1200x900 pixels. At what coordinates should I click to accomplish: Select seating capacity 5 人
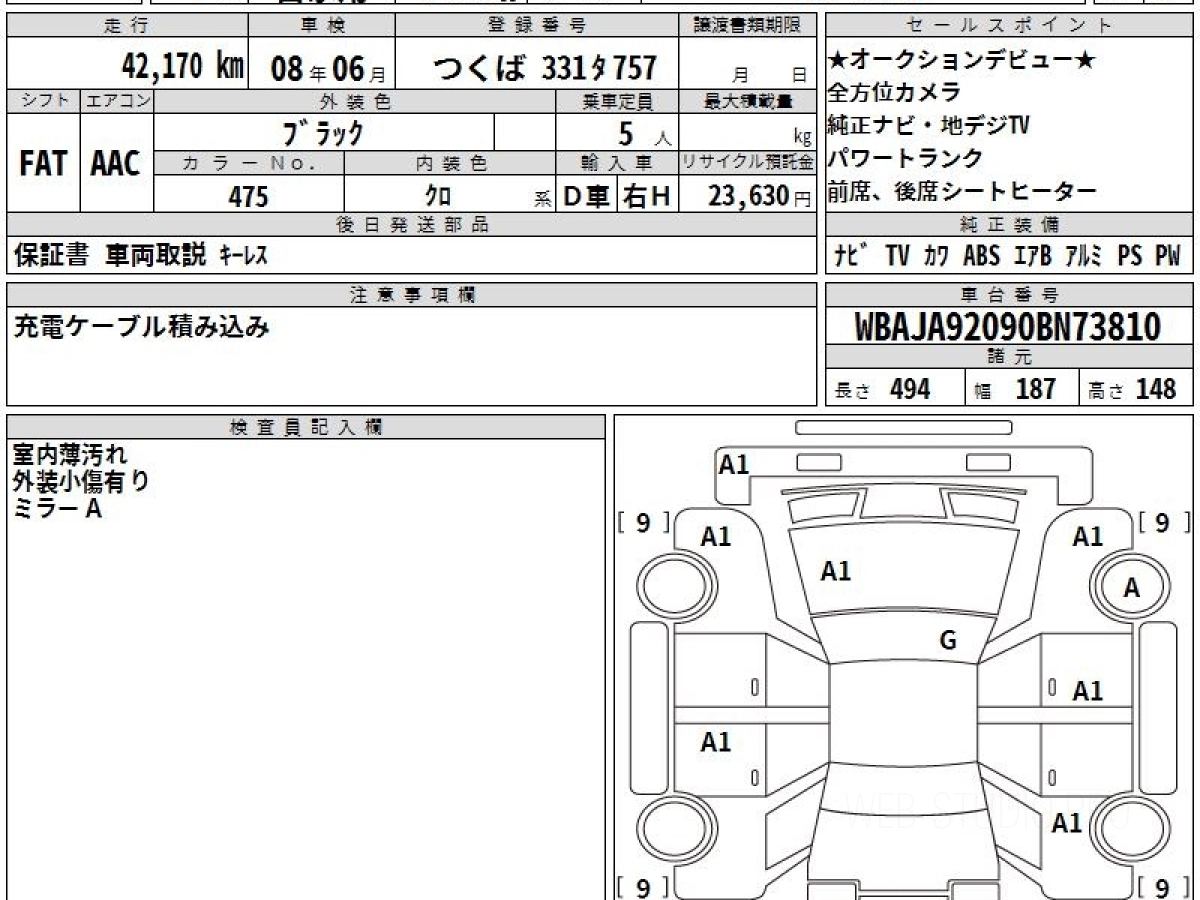pyautogui.click(x=645, y=133)
